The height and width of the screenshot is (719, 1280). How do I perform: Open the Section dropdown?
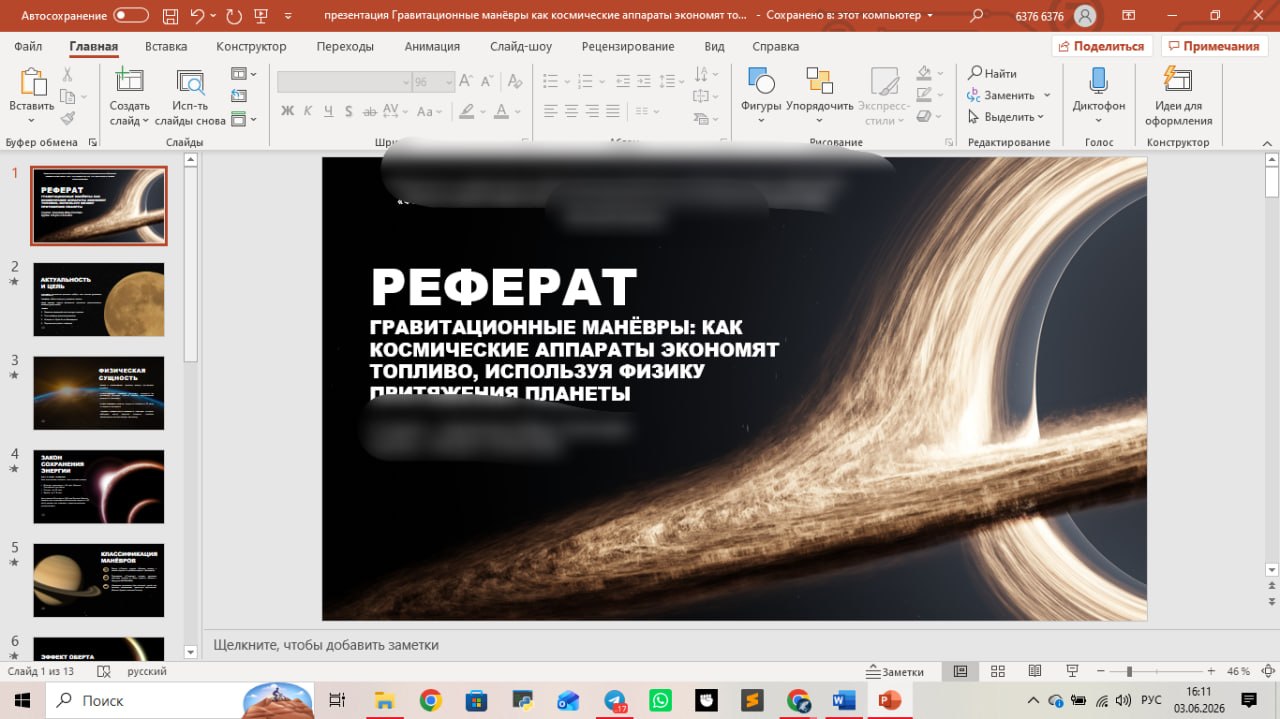[x=243, y=119]
